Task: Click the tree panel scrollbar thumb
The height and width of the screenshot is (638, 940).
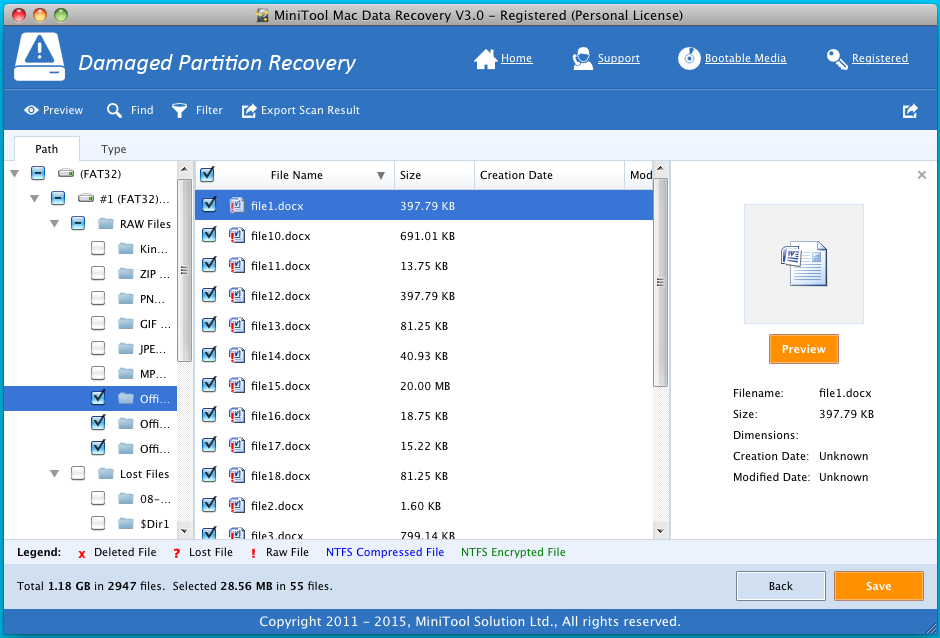Action: click(x=184, y=270)
